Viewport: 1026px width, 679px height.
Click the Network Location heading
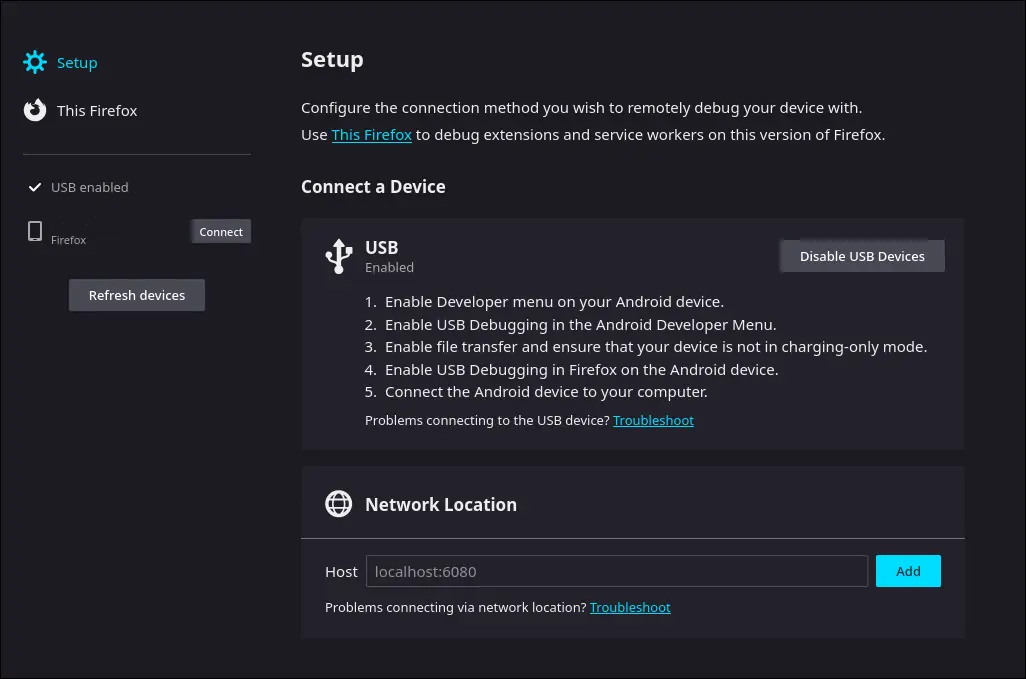coord(441,505)
